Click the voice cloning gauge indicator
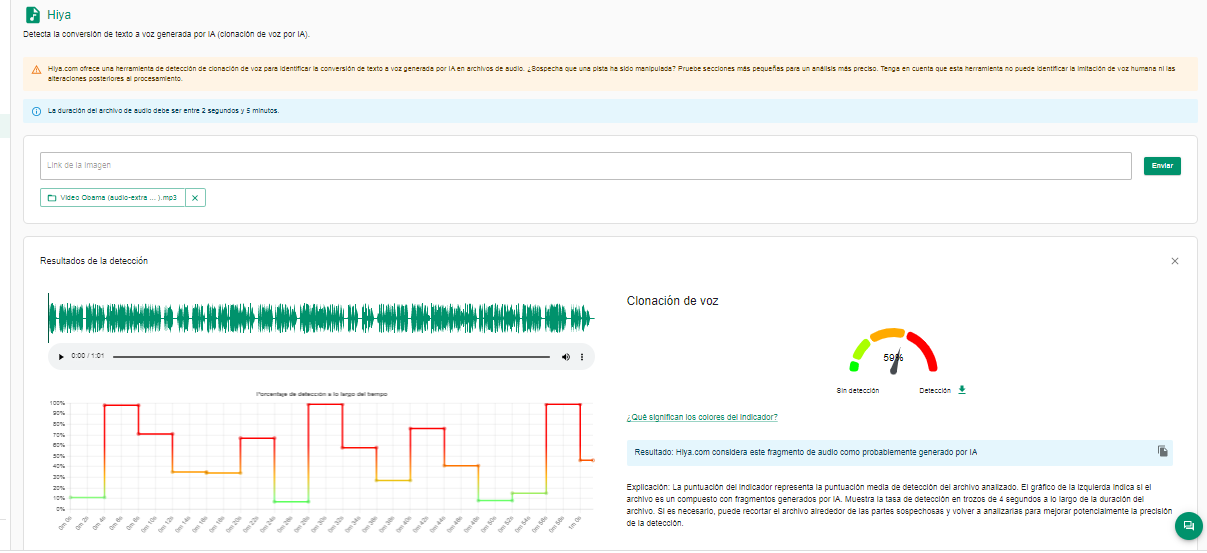Image resolution: width=1207 pixels, height=553 pixels. click(x=893, y=352)
